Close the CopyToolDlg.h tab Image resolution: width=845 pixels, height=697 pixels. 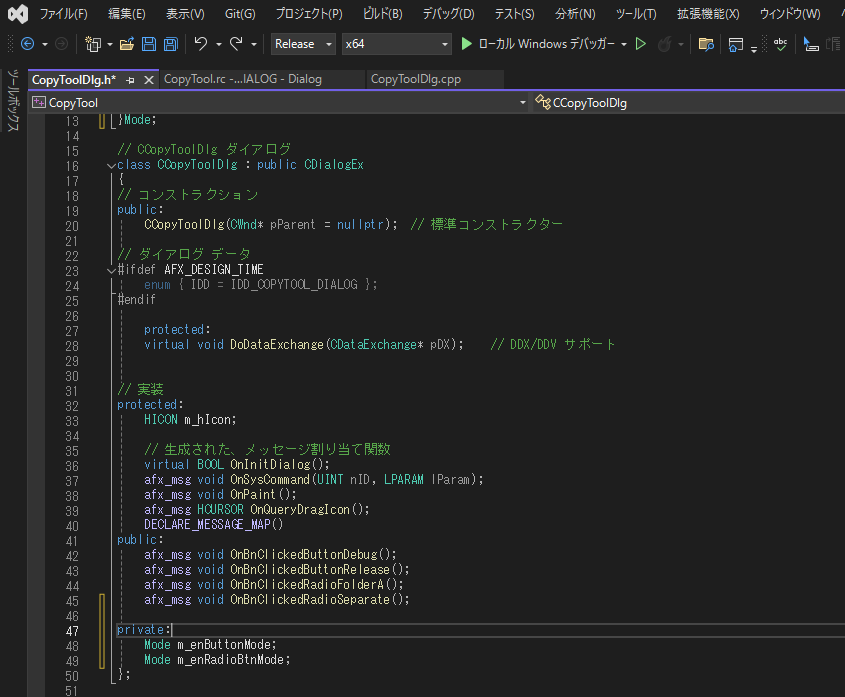point(148,79)
